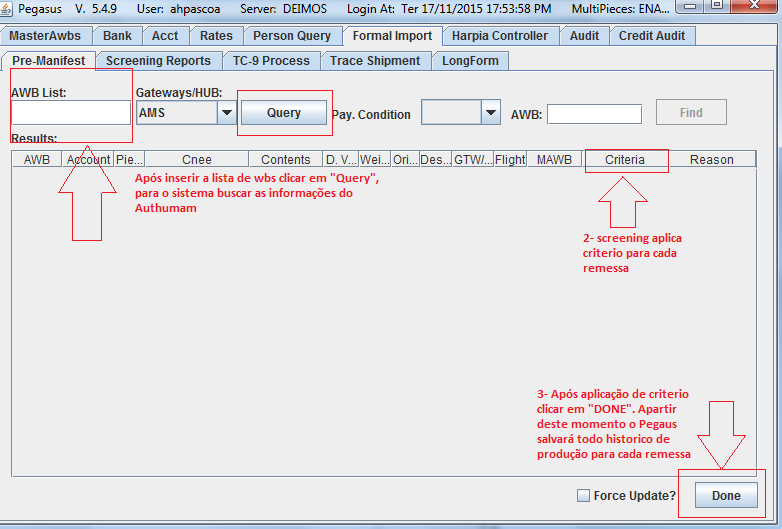
Task: Click the Contents column header
Action: [286, 160]
